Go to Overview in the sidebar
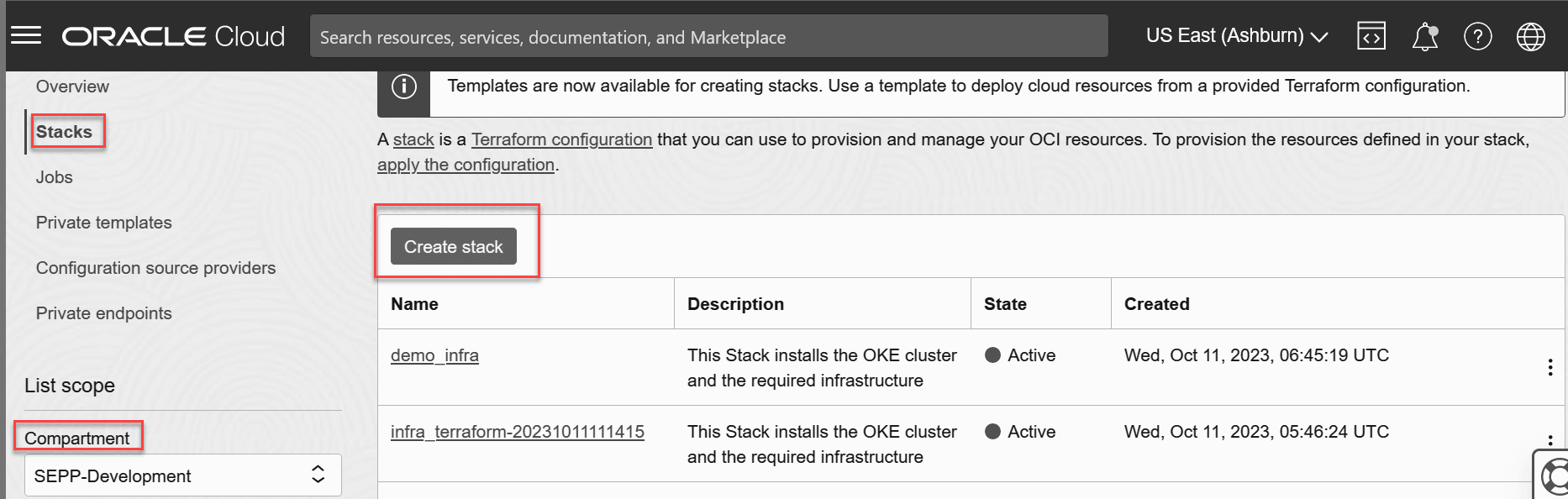Screen dimensions: 1568x499 pos(72,87)
